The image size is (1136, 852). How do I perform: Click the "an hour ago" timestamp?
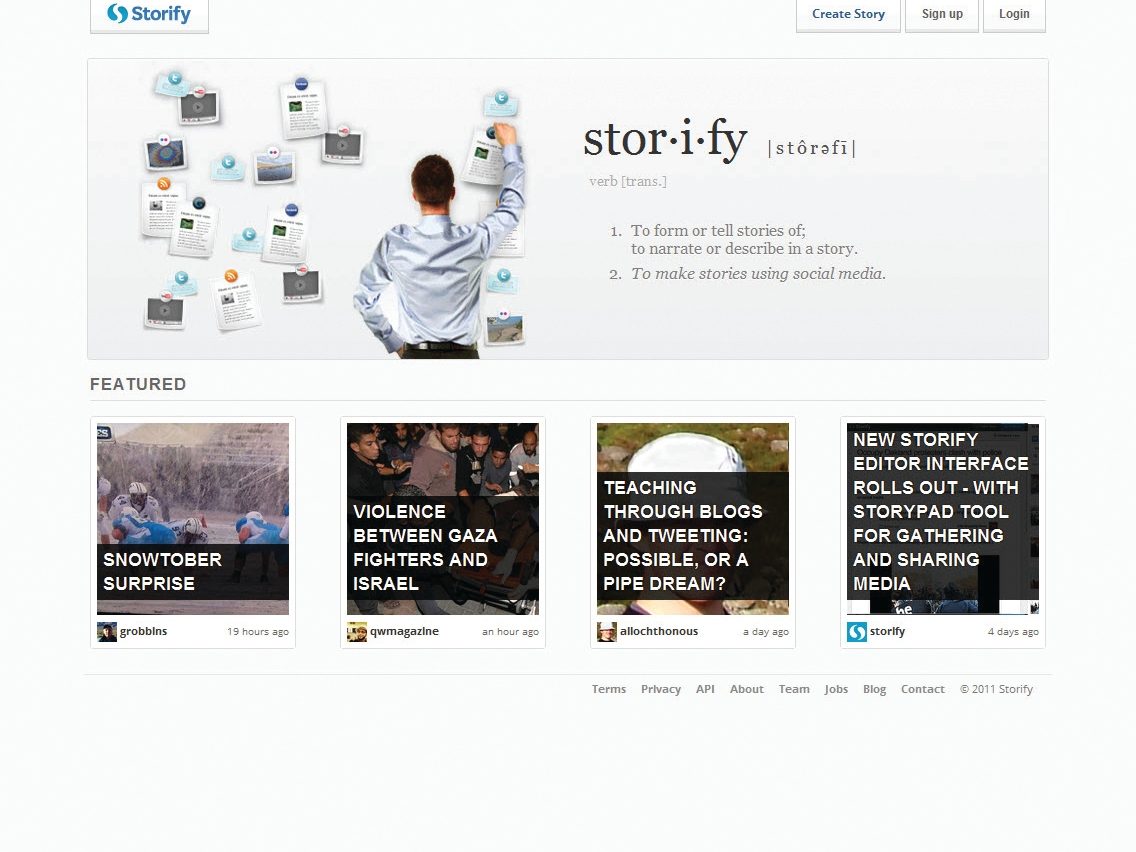pyautogui.click(x=511, y=632)
